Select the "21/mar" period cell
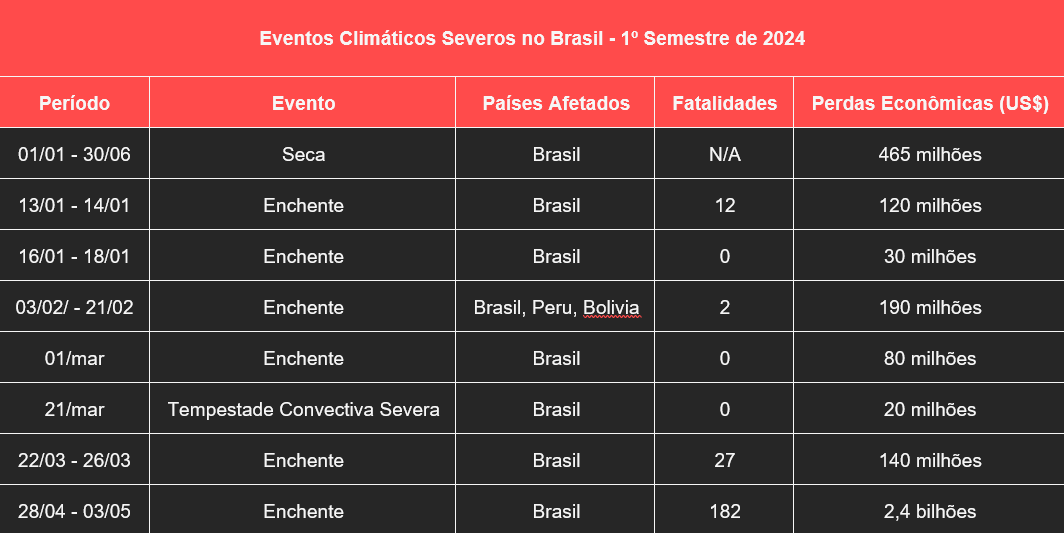1064x533 pixels. [x=75, y=410]
